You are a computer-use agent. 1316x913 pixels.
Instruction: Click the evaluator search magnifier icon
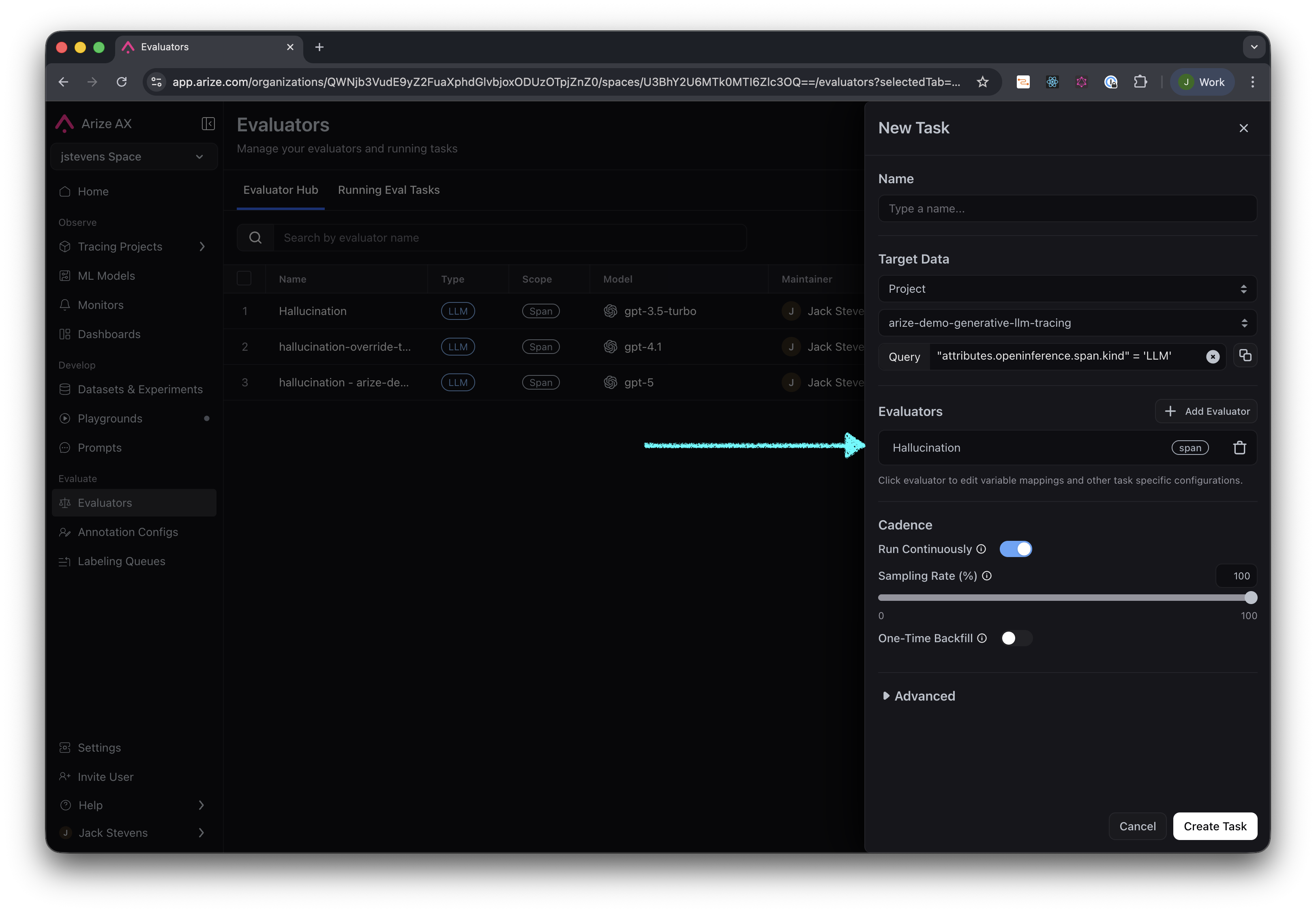click(x=256, y=238)
